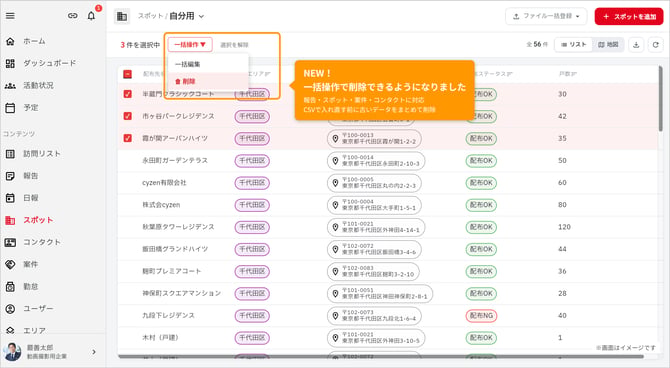Open the 日報 calendar icon
The width and height of the screenshot is (670, 368).
(10, 198)
